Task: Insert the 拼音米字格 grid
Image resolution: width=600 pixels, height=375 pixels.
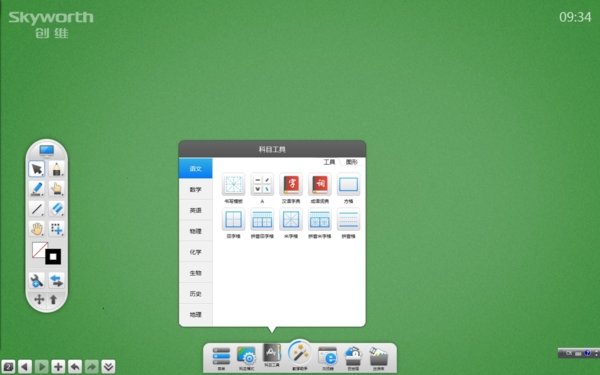Action: click(x=320, y=219)
